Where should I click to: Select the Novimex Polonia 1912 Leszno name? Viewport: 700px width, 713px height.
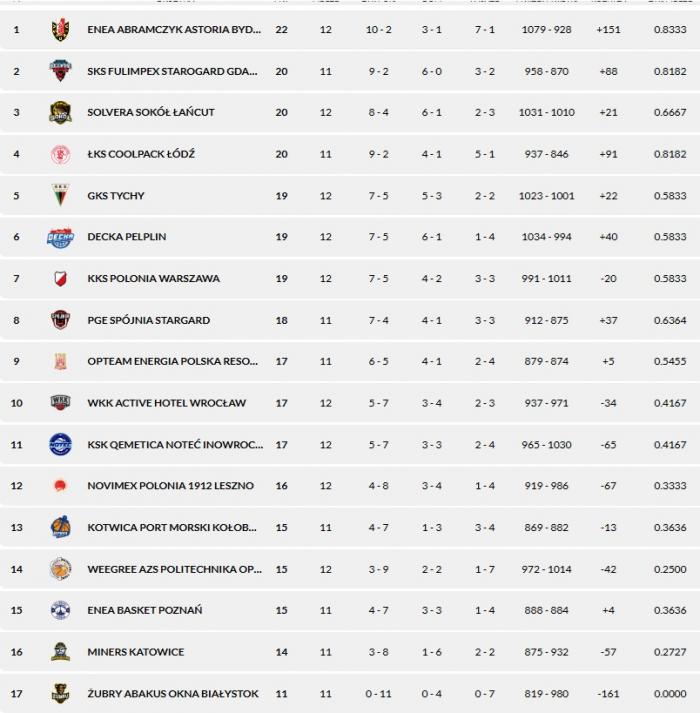click(171, 486)
